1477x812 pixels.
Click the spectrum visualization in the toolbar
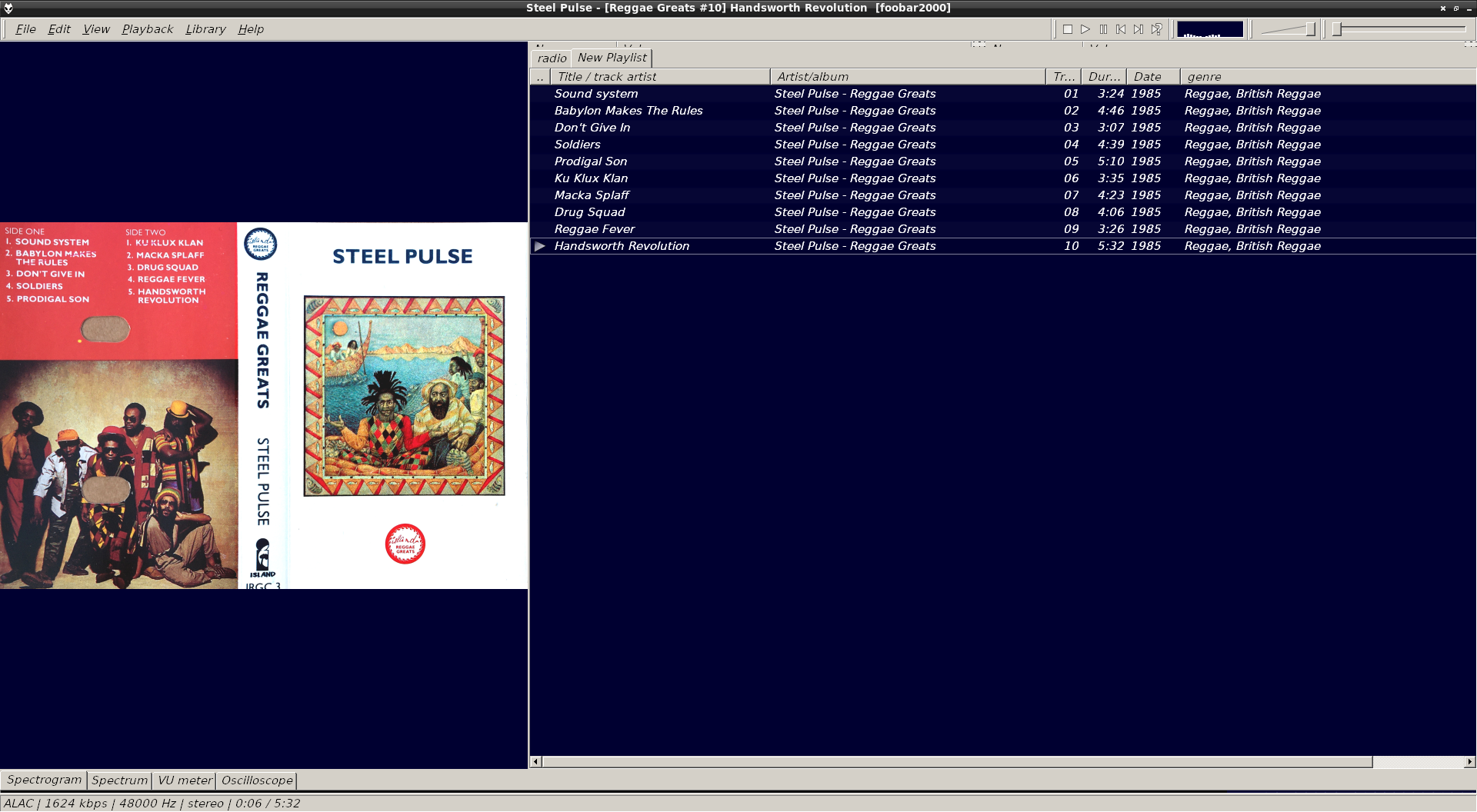point(1210,29)
